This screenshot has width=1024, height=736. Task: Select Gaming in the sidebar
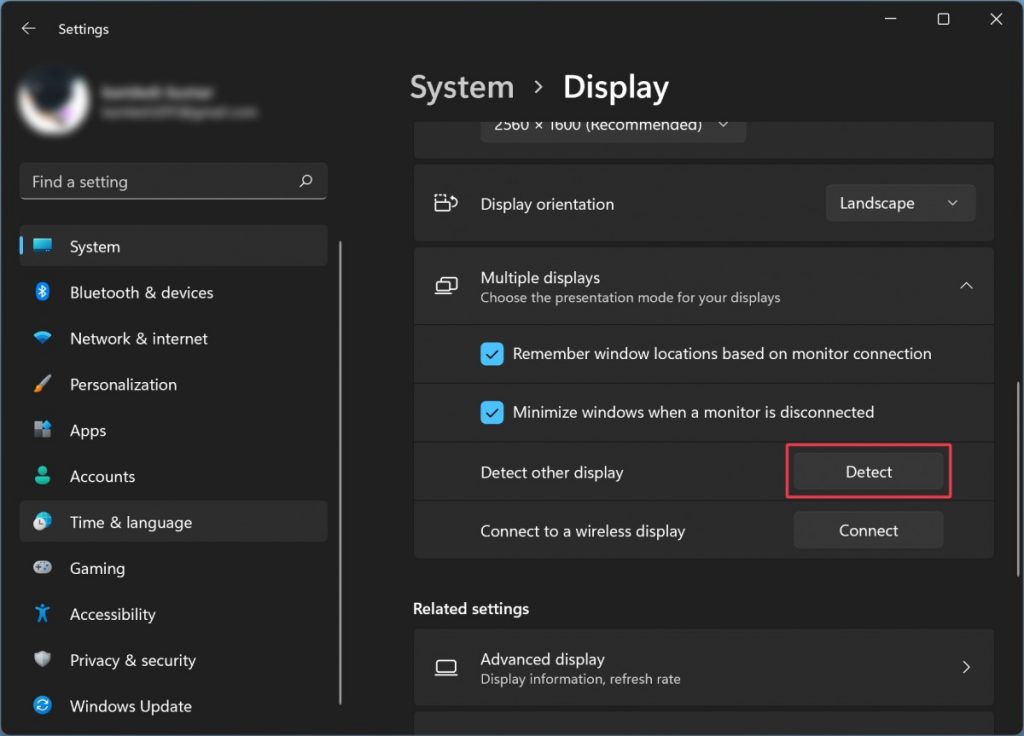click(x=97, y=568)
